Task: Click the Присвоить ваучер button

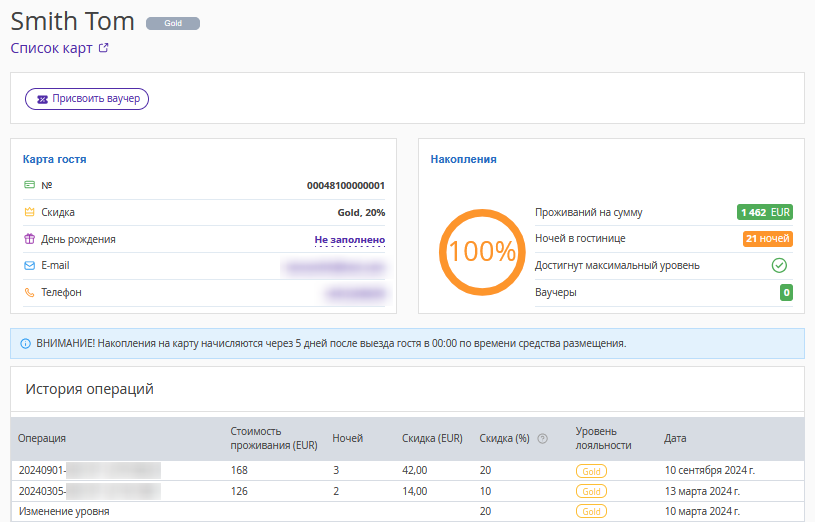Action: (87, 99)
